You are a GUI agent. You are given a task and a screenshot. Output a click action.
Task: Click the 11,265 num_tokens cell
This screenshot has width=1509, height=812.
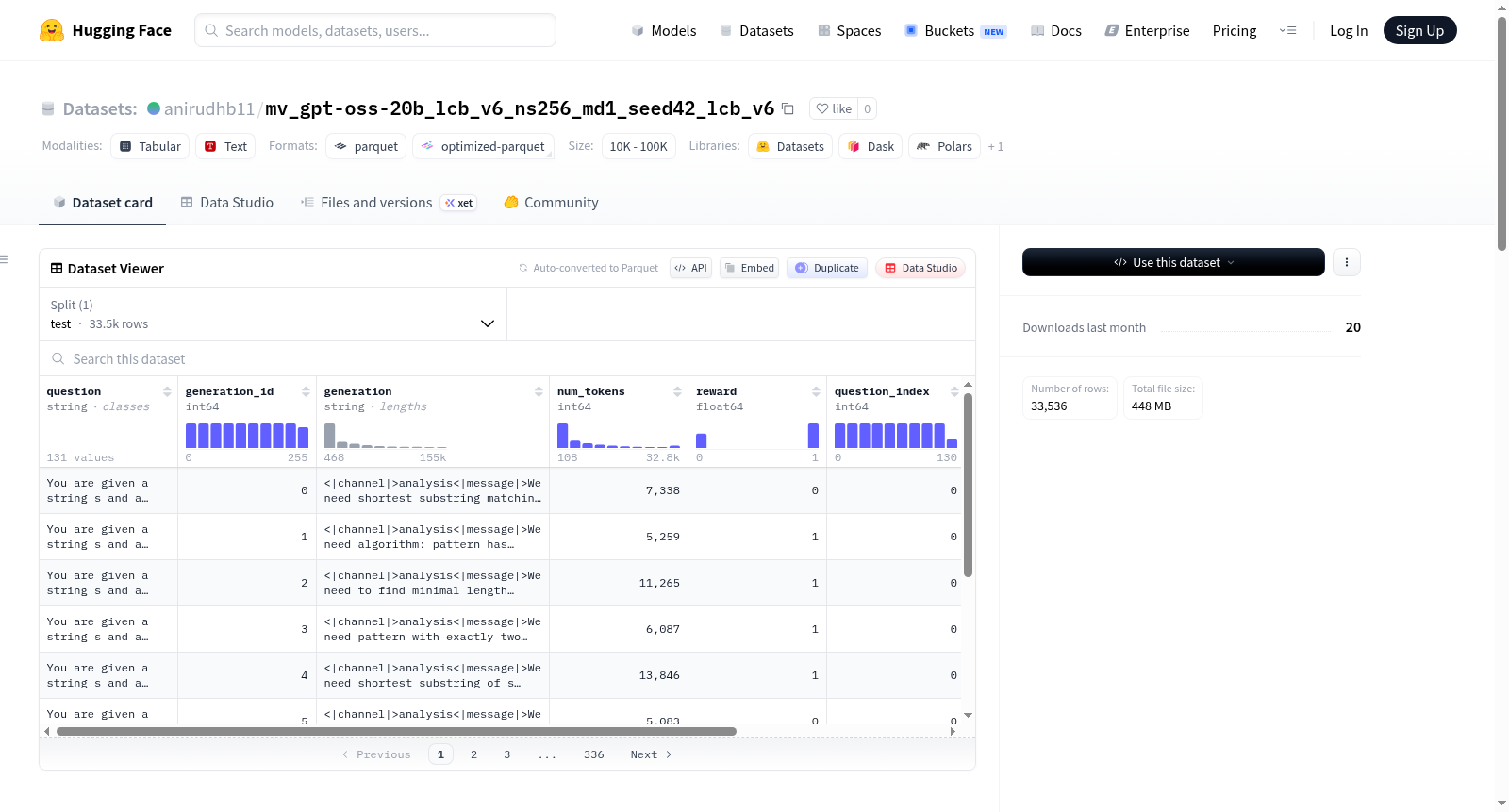coord(619,583)
